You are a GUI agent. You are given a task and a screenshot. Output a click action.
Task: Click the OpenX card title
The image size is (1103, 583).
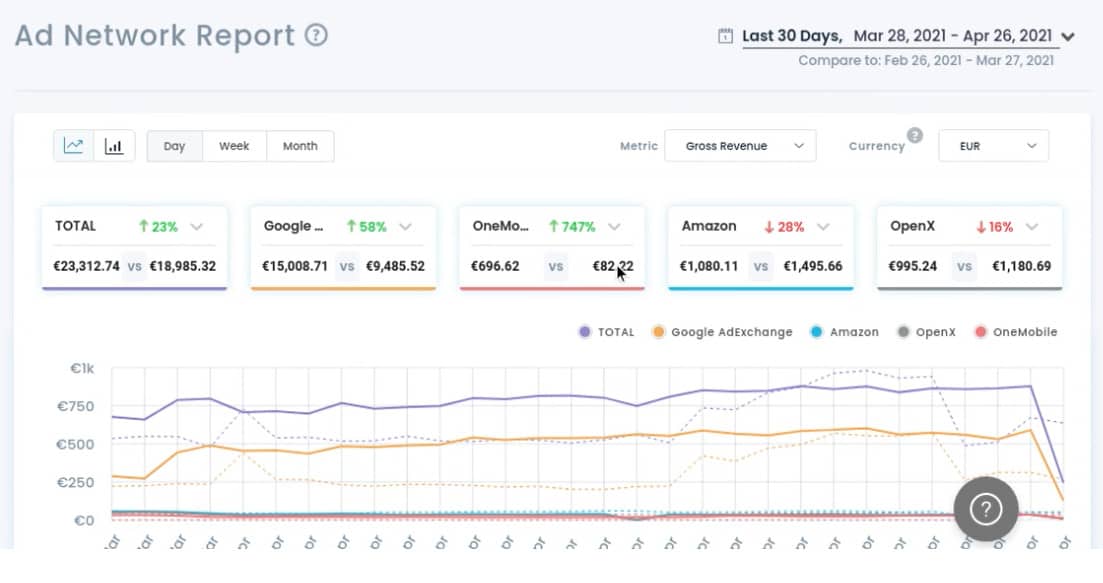tap(912, 226)
